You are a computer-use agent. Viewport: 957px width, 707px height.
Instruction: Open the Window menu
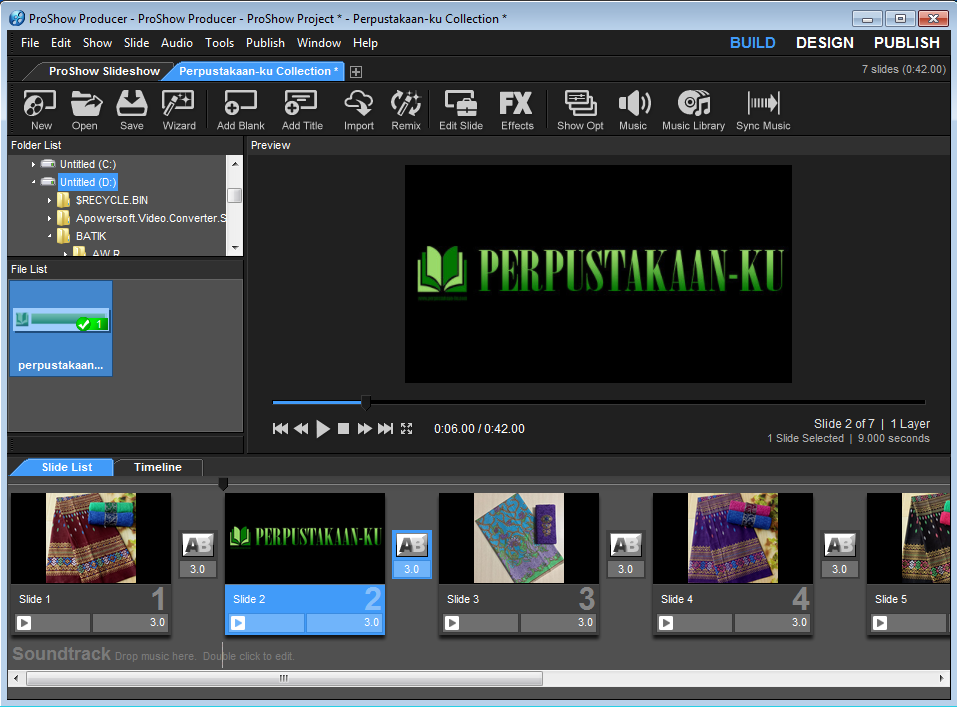pos(319,43)
